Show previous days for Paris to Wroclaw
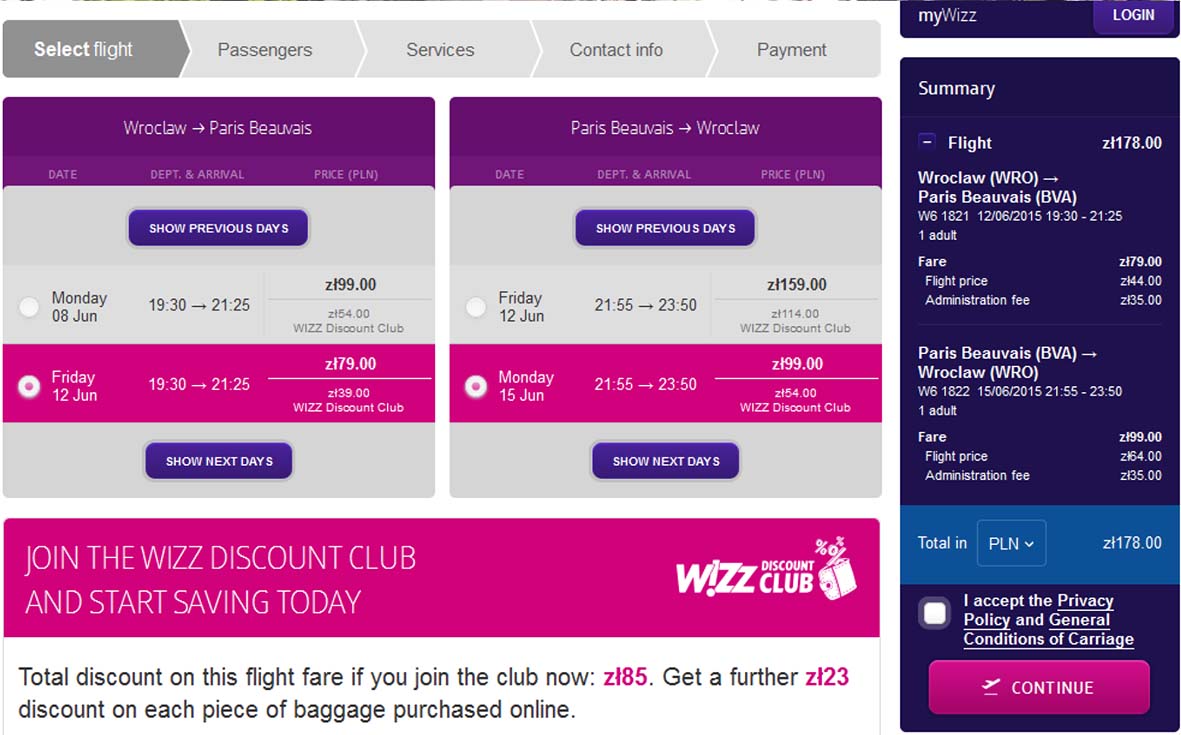1181x735 pixels. coord(665,227)
